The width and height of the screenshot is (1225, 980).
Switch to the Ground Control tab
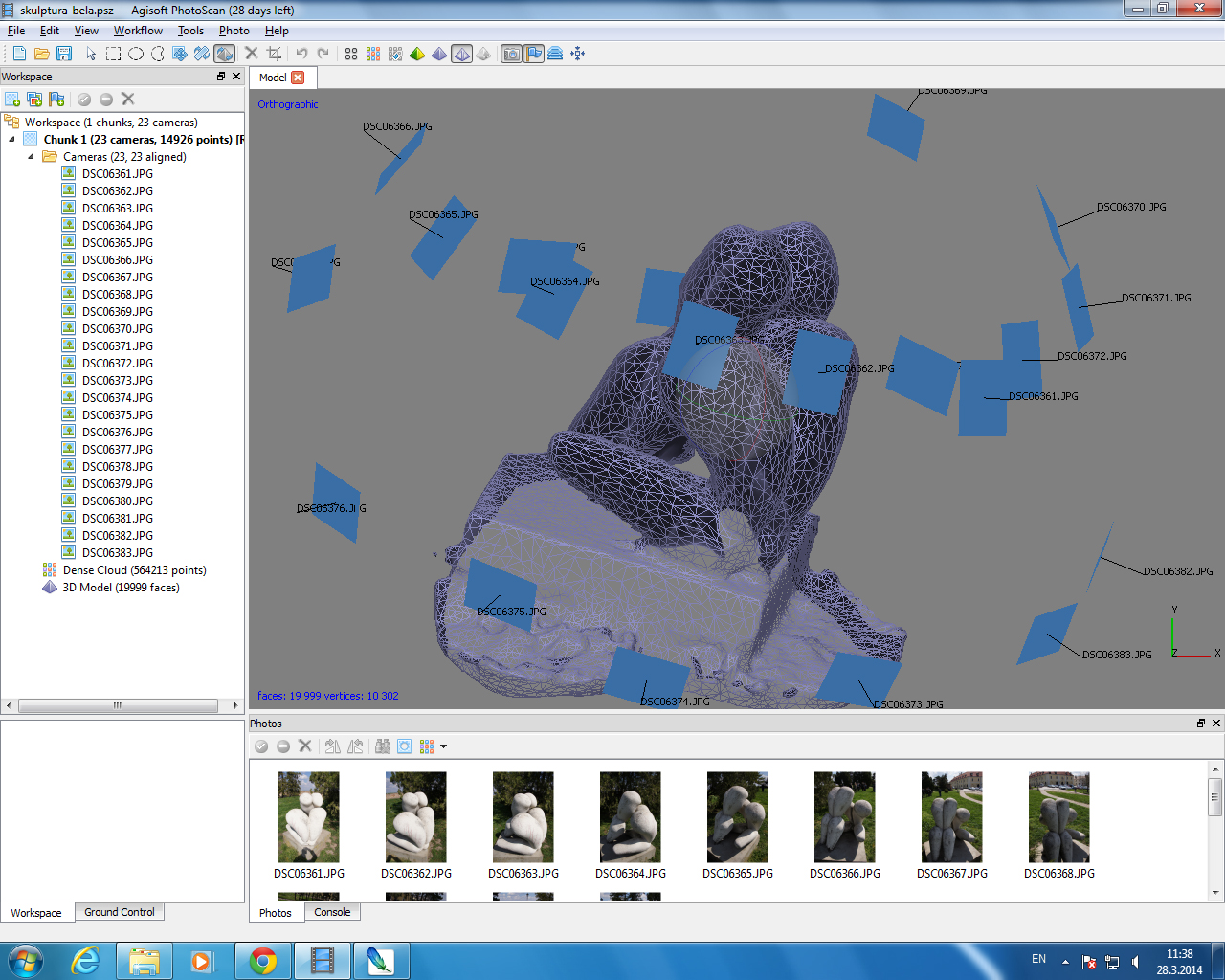pyautogui.click(x=120, y=912)
